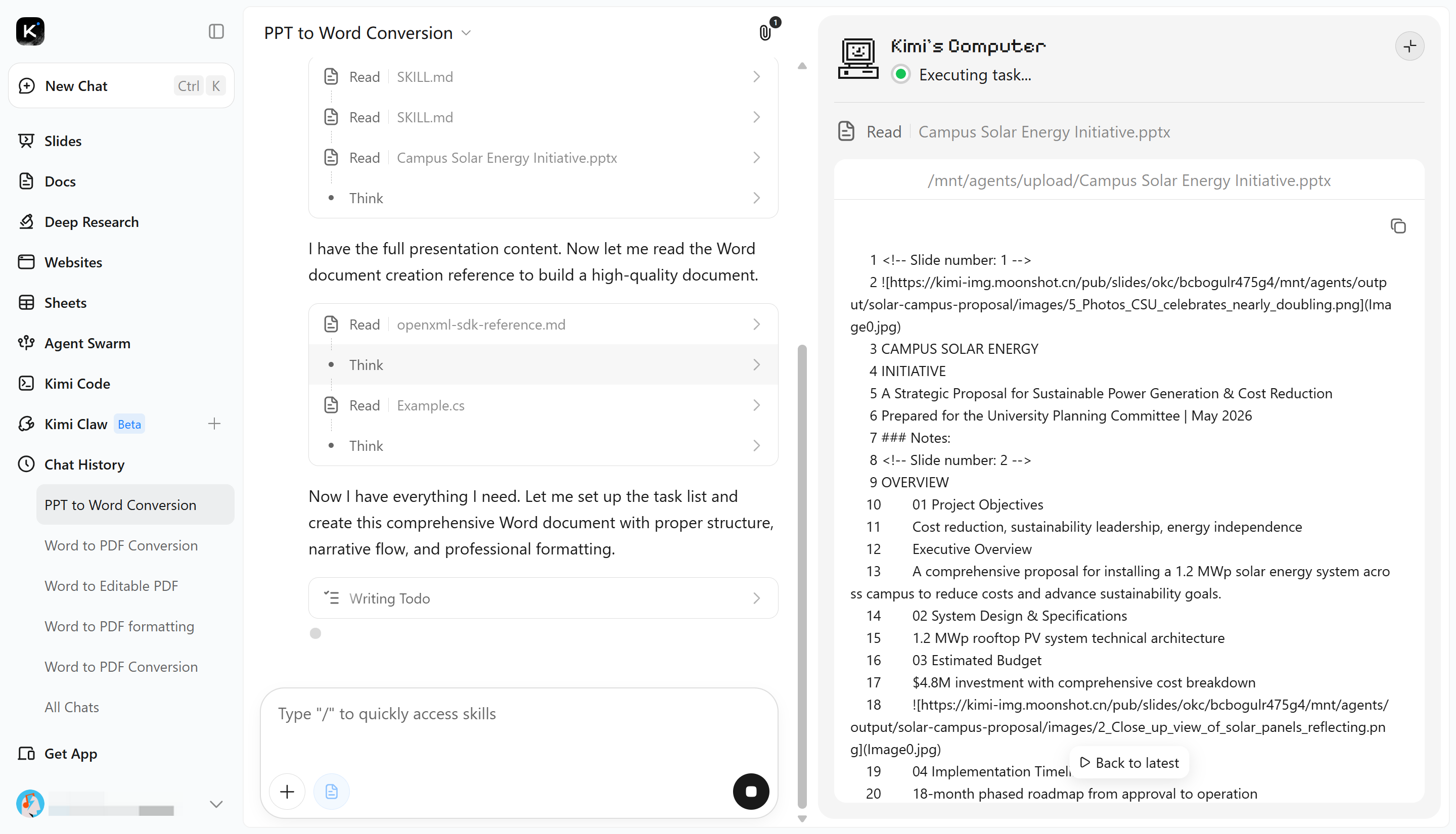Click the Back to latest button
Viewport: 1456px width, 834px height.
1129,762
